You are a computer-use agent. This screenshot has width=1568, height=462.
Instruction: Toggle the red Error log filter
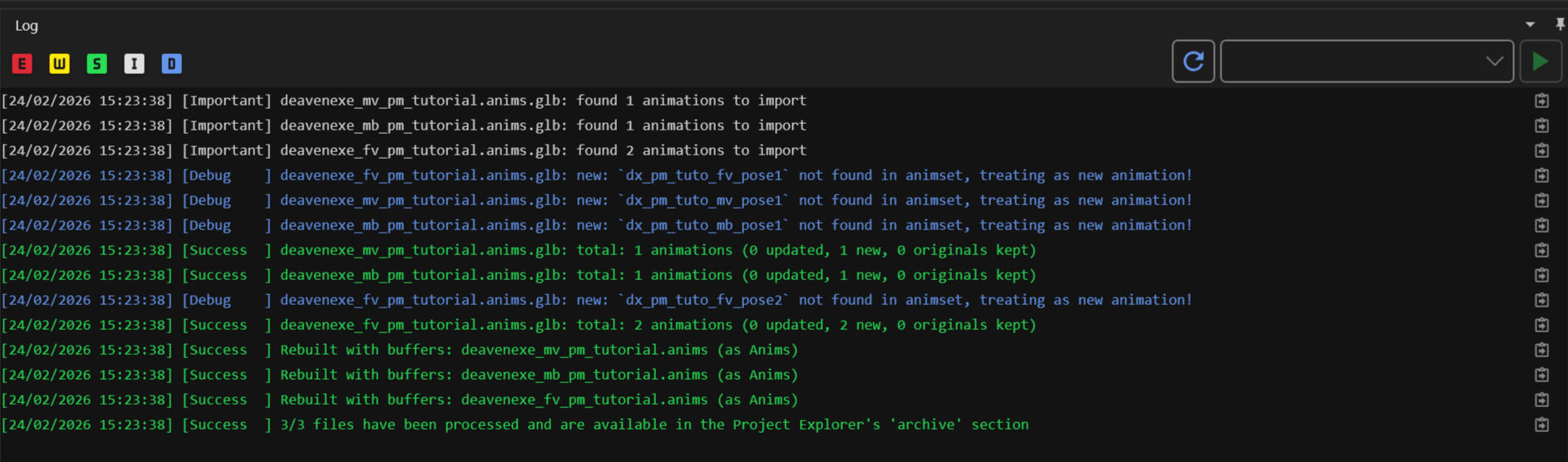[22, 64]
